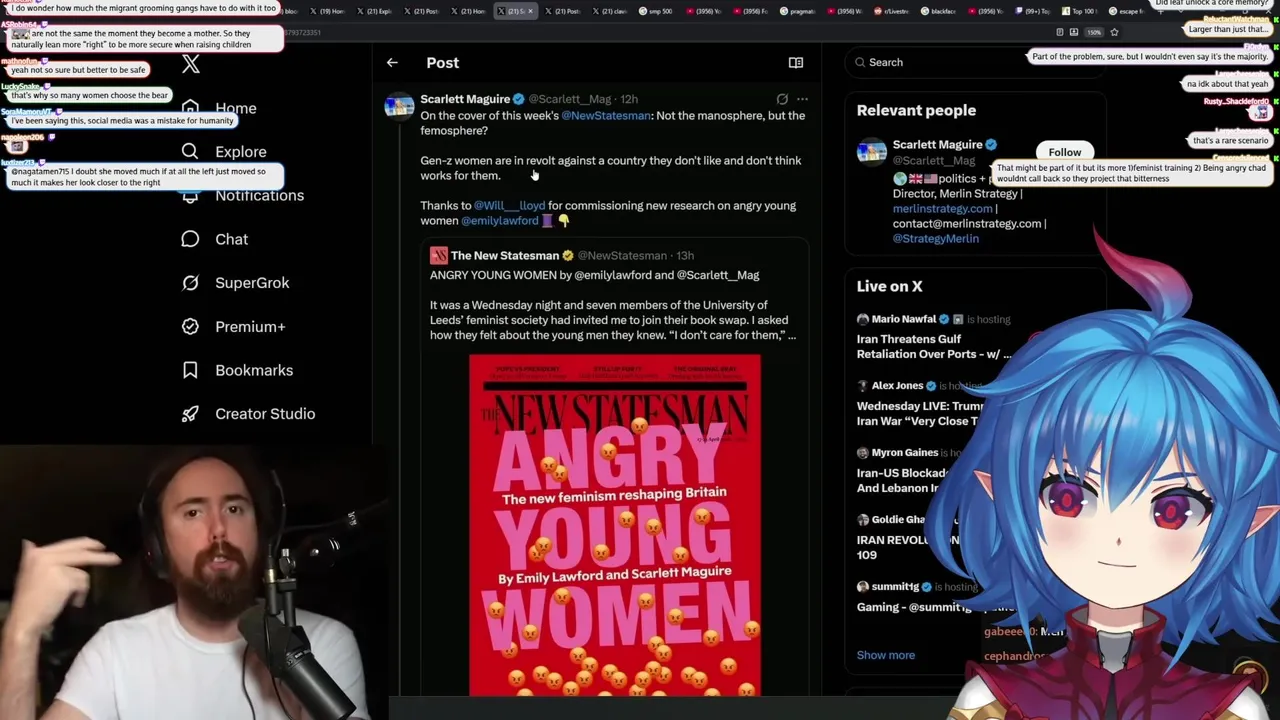The image size is (1280, 720).
Task: Switch to the 'Top 100' browser tab
Action: (x=1078, y=11)
